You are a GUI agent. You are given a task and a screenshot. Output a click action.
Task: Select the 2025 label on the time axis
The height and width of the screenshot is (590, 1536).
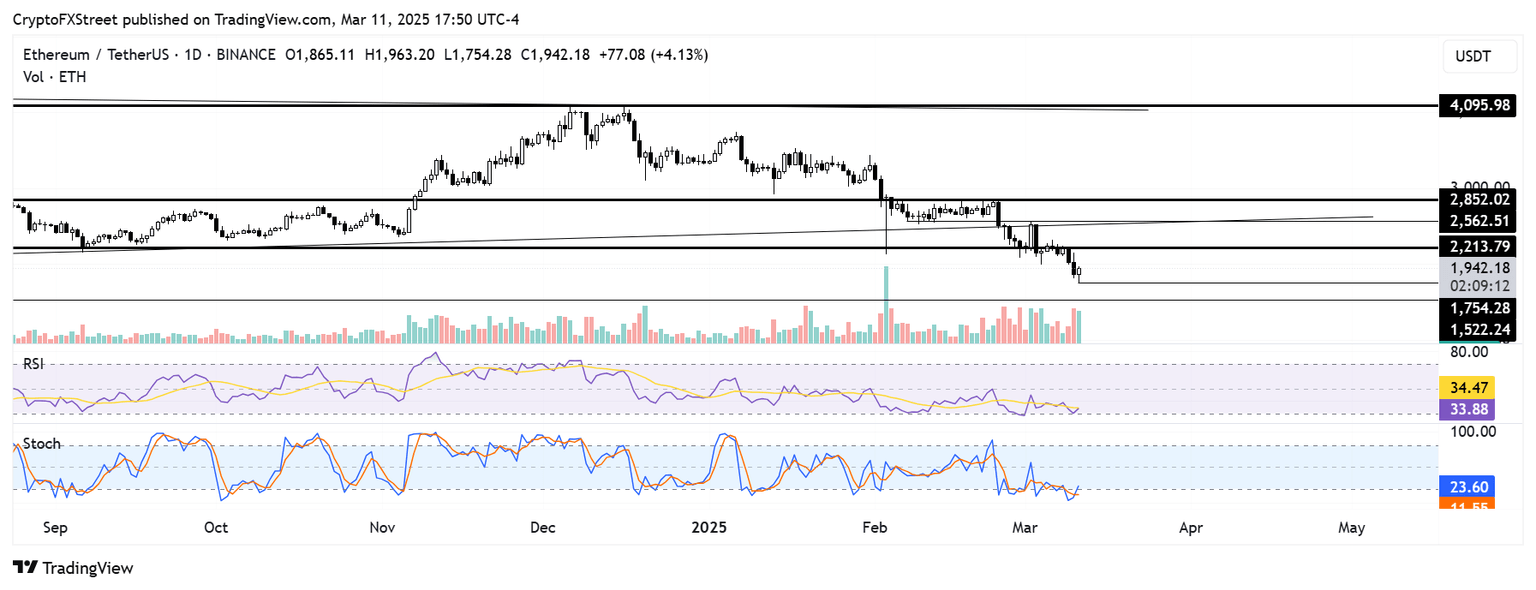tap(710, 527)
